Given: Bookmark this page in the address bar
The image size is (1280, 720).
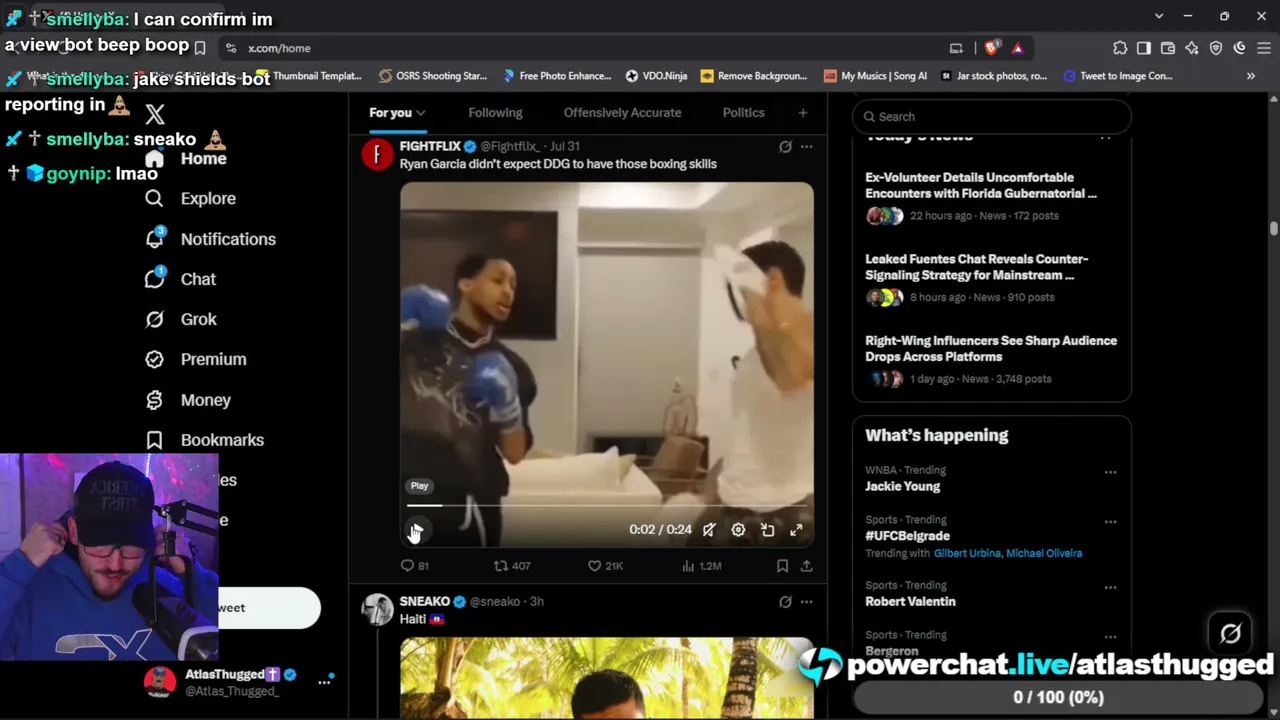Looking at the screenshot, I should (x=200, y=48).
